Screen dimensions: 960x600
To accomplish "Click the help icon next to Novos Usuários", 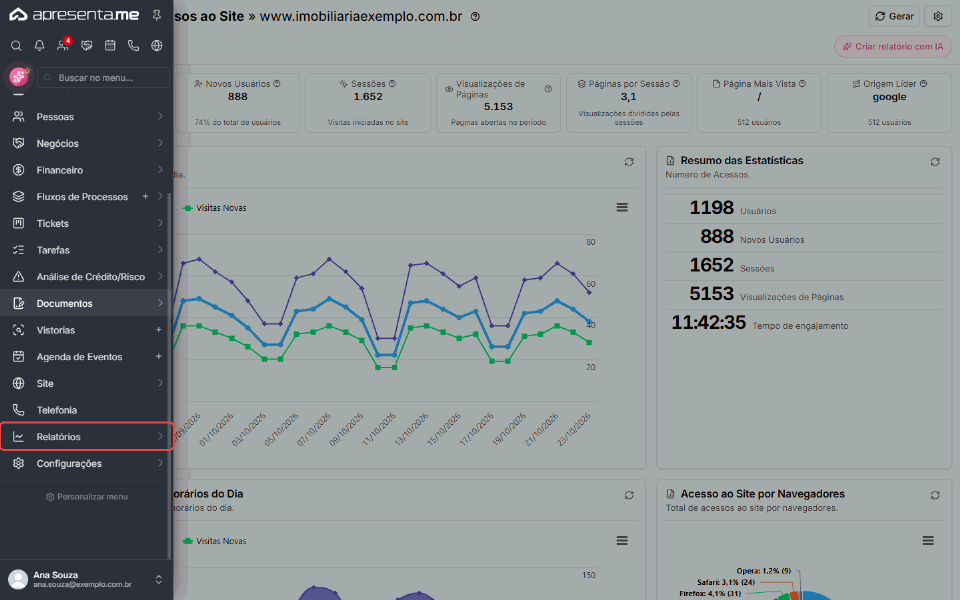I will click(277, 83).
